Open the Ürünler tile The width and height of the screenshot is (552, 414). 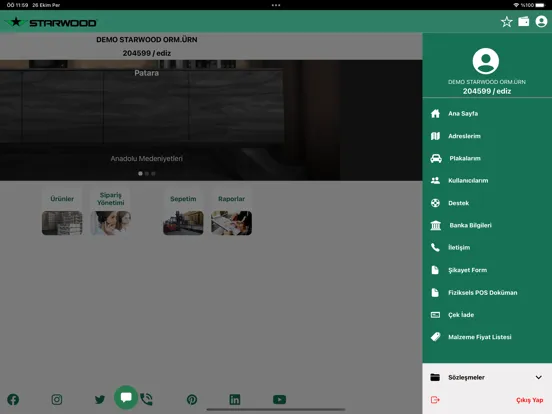[x=62, y=212]
